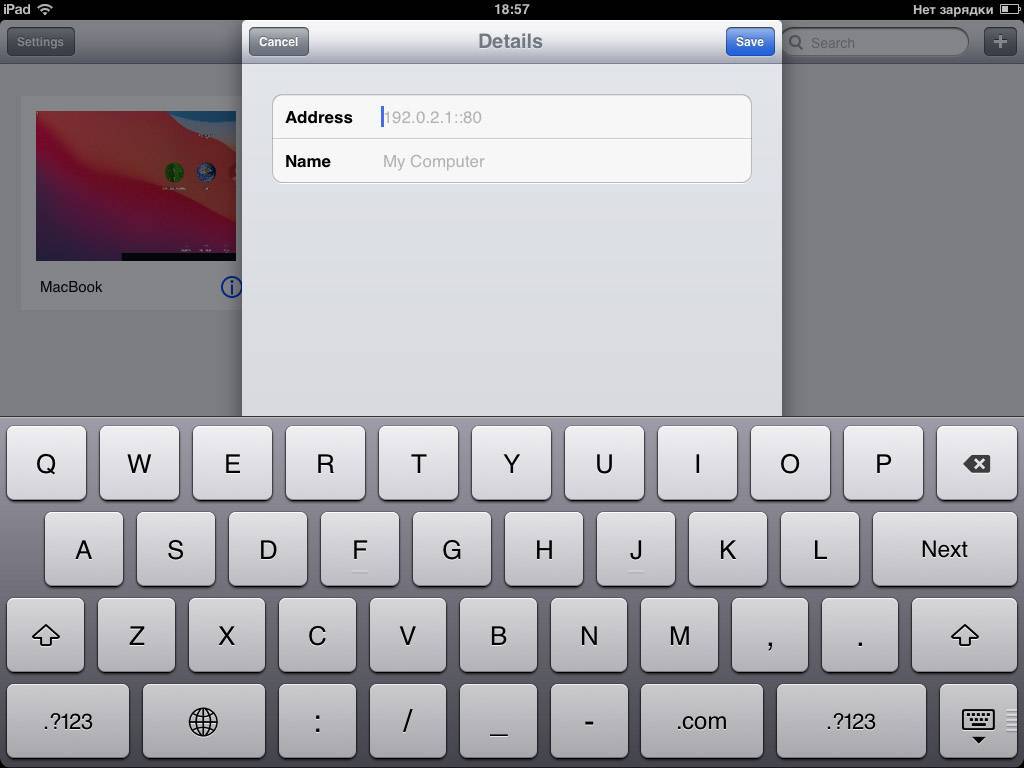The height and width of the screenshot is (768, 1024).
Task: Tap the G key
Action: [452, 549]
